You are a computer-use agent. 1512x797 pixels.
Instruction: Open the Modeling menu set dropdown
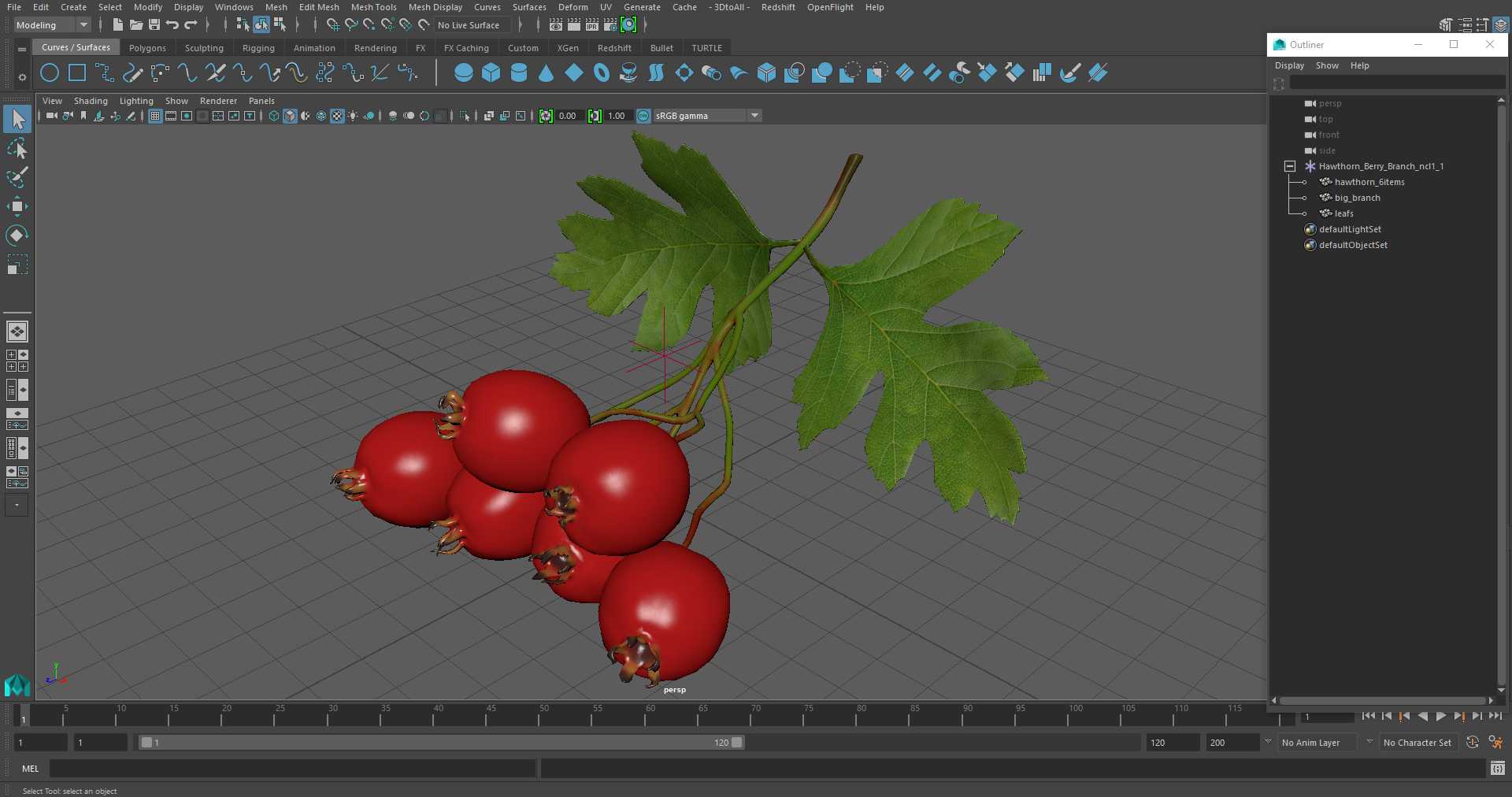click(x=52, y=25)
